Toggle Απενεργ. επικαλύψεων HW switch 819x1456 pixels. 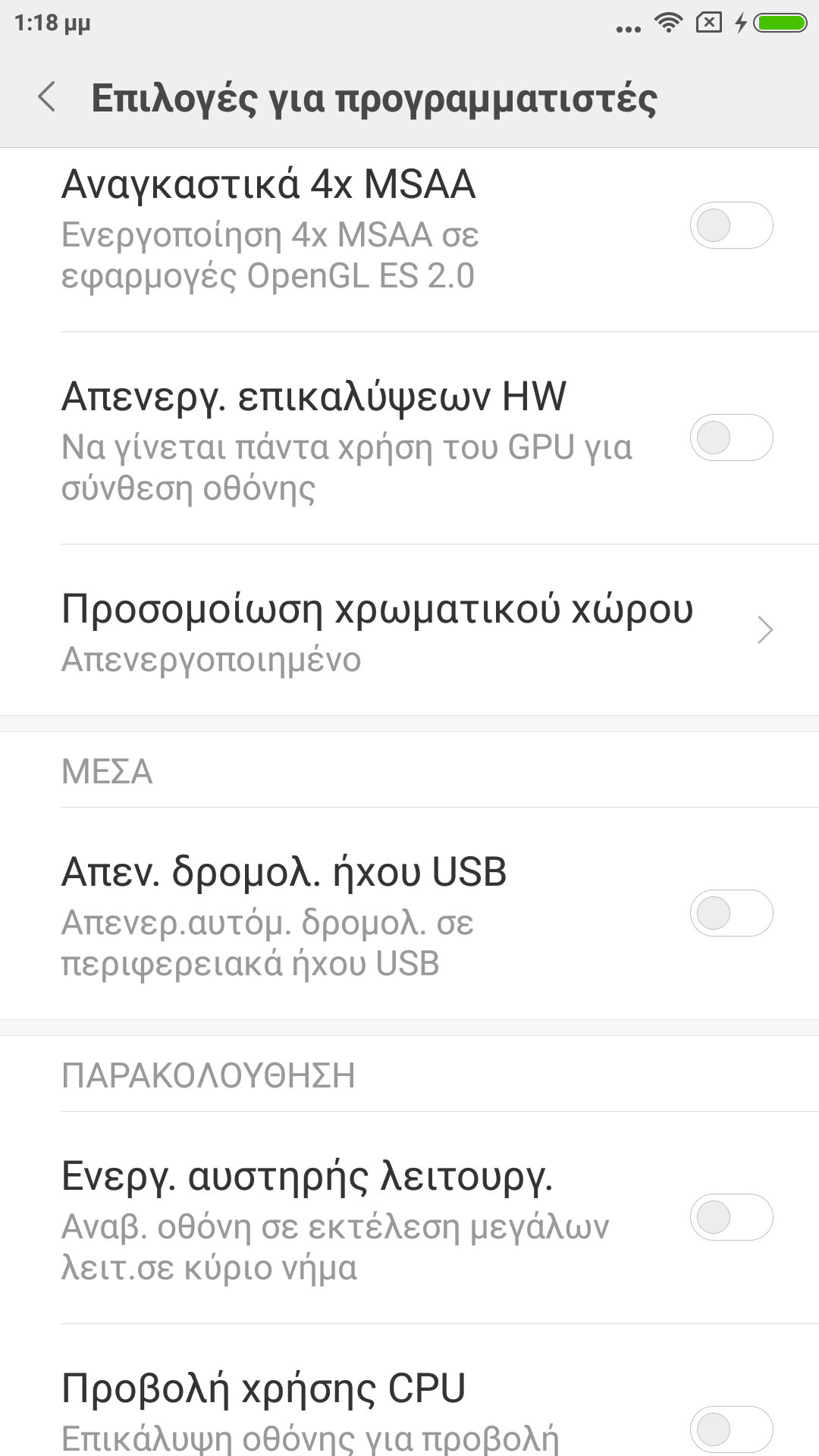pyautogui.click(x=731, y=438)
